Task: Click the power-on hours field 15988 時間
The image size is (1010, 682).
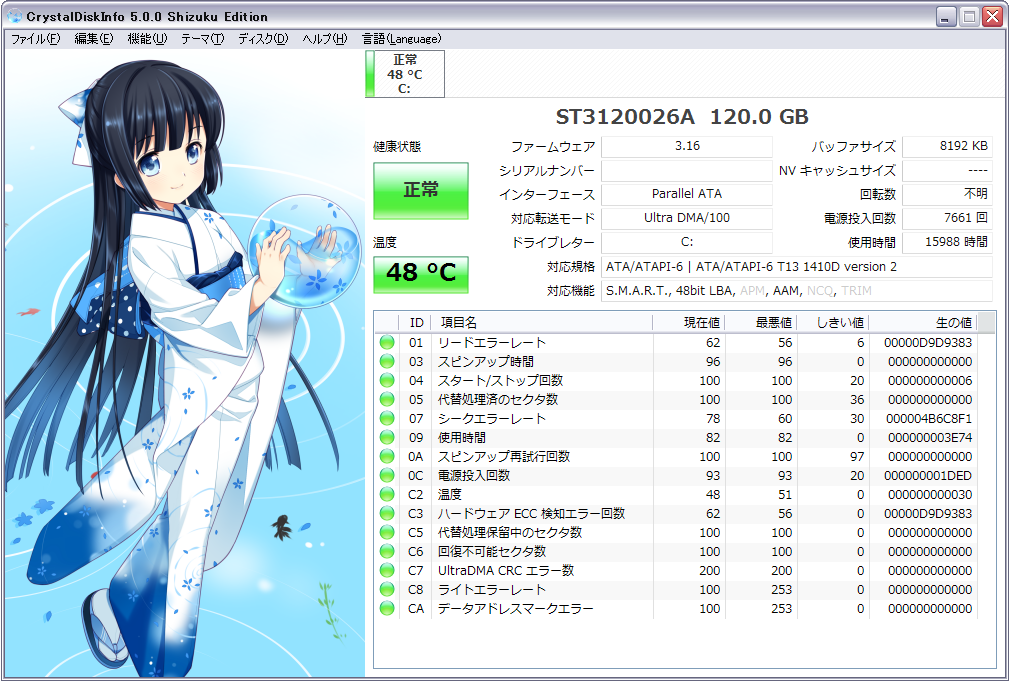Action: pyautogui.click(x=947, y=243)
